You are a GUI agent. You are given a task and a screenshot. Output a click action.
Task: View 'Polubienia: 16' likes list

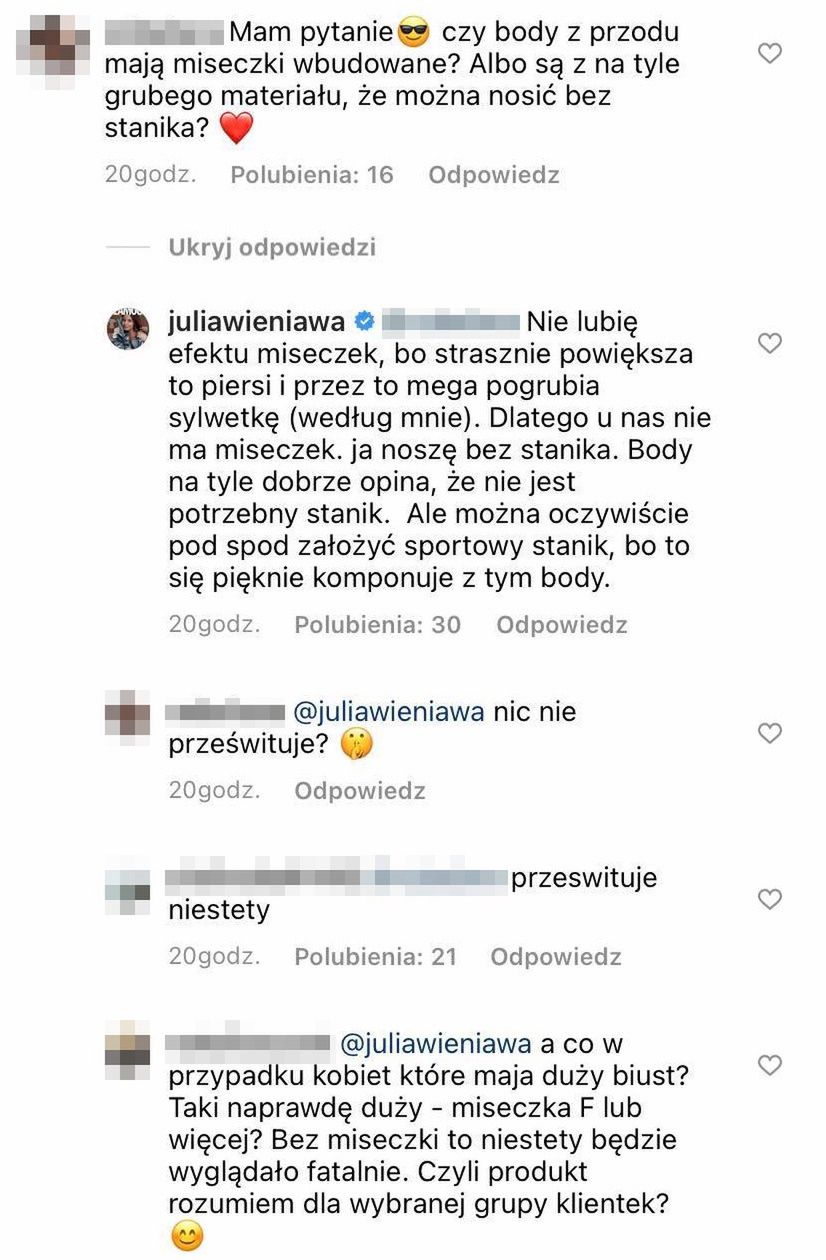311,175
